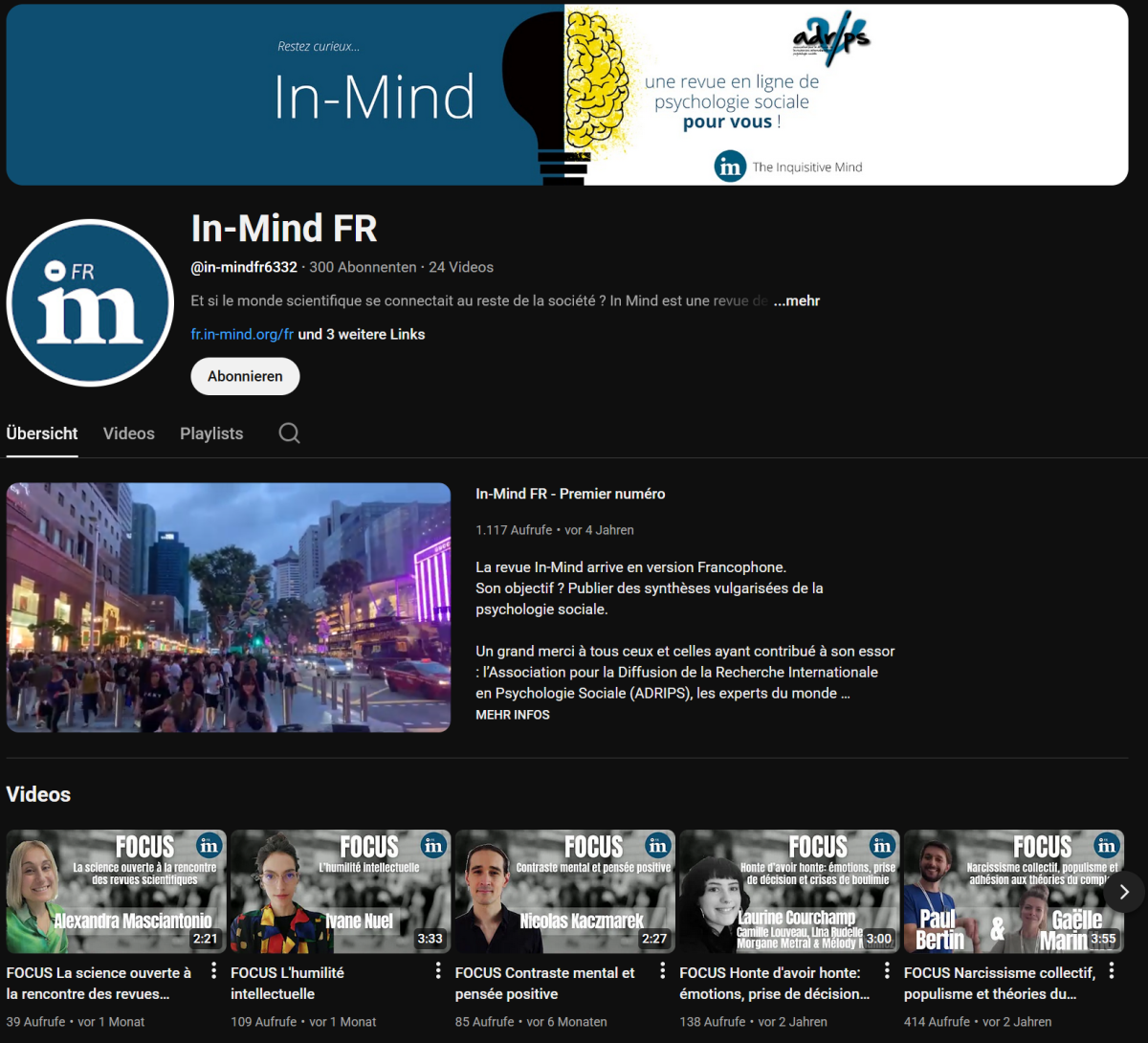Open options menu for La science ouverte video

click(213, 971)
